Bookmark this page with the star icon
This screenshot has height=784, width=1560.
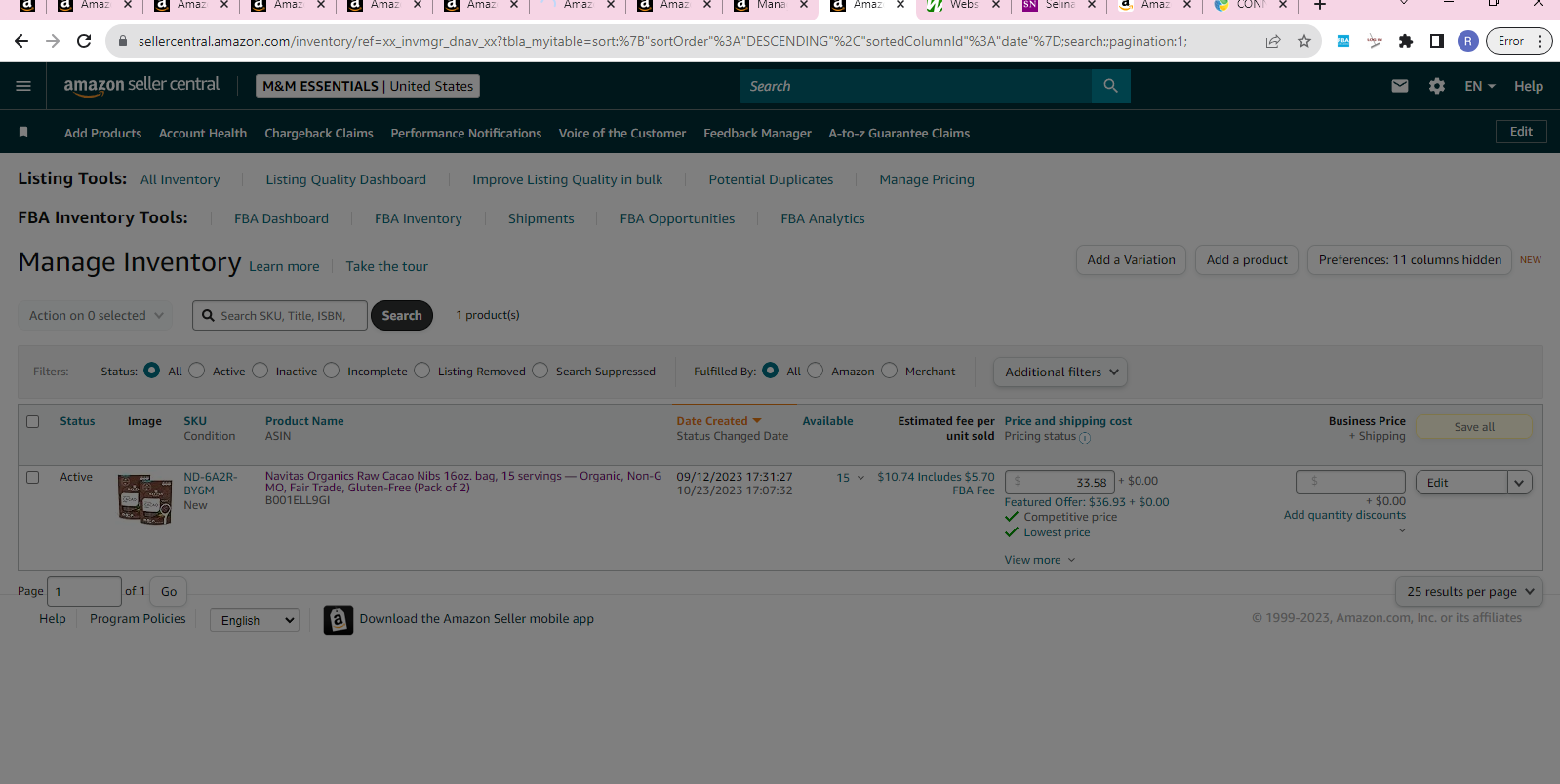[x=1304, y=41]
